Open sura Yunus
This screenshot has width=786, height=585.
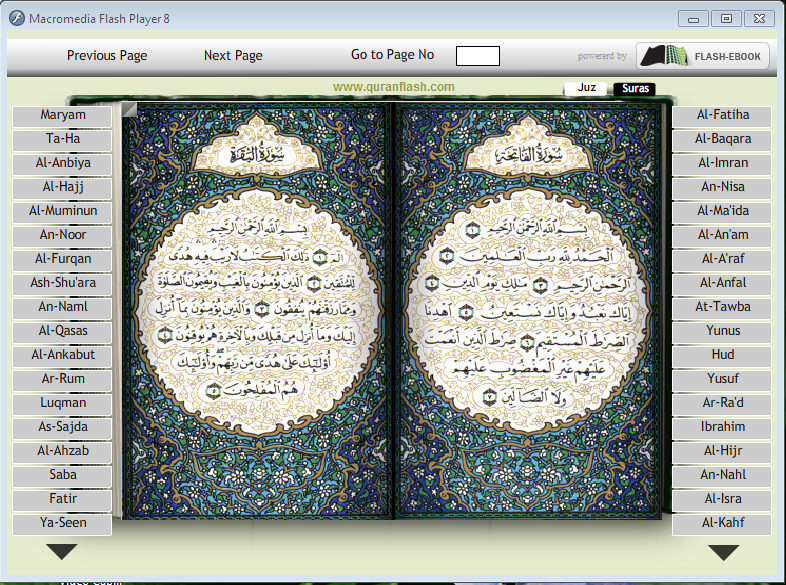(722, 332)
